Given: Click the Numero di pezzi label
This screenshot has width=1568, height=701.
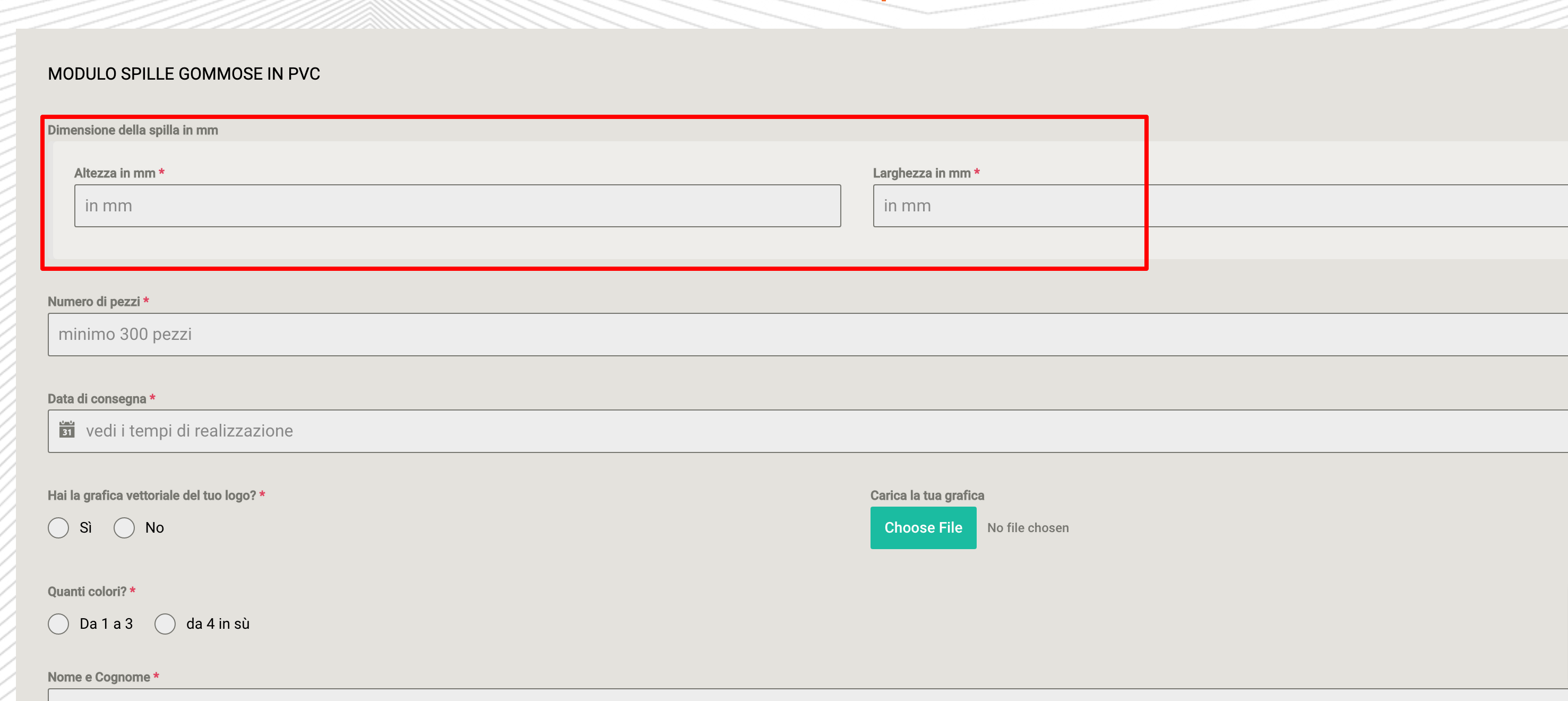Looking at the screenshot, I should click(94, 302).
